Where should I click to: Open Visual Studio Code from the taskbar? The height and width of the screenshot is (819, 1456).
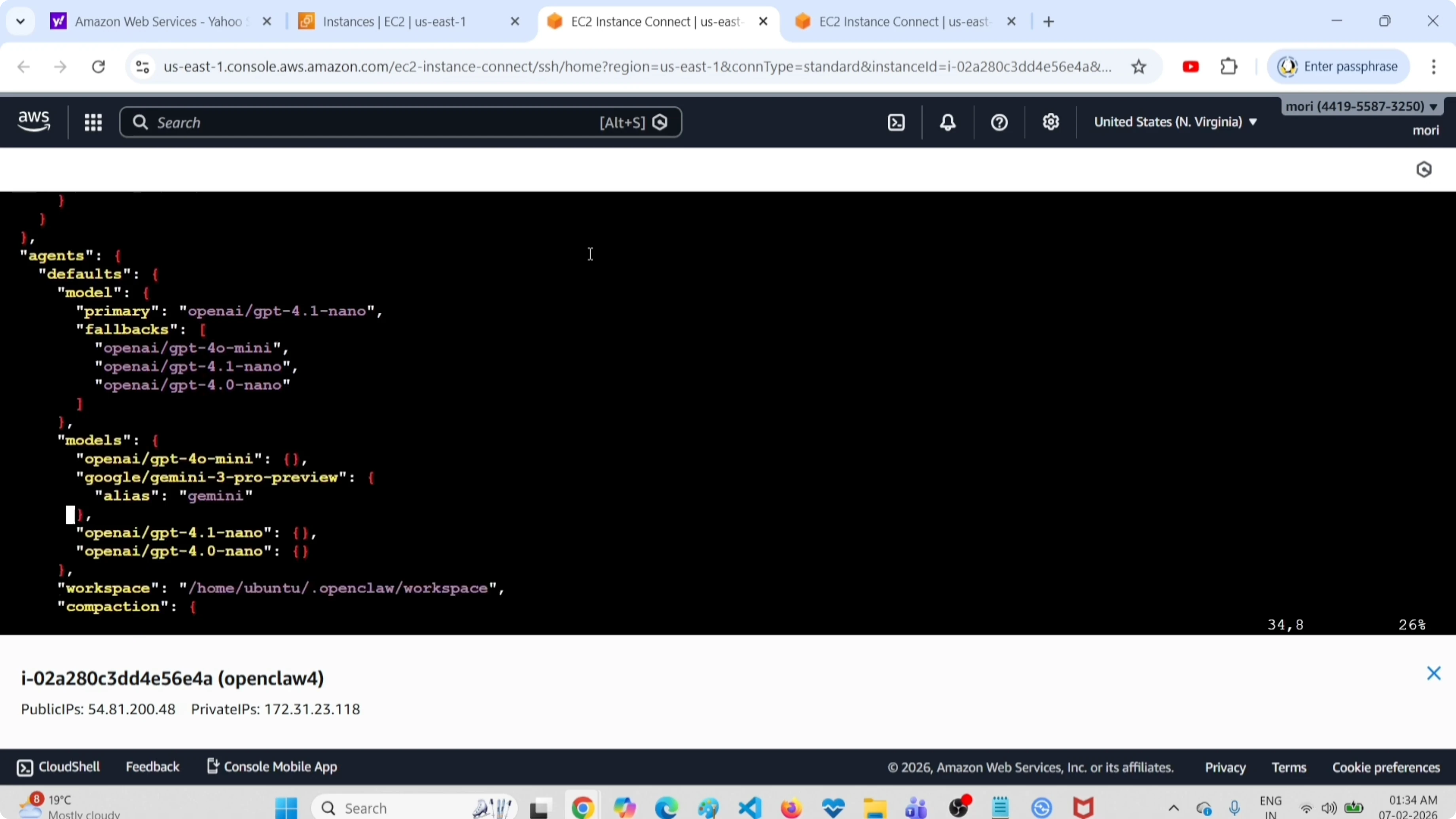click(x=749, y=808)
